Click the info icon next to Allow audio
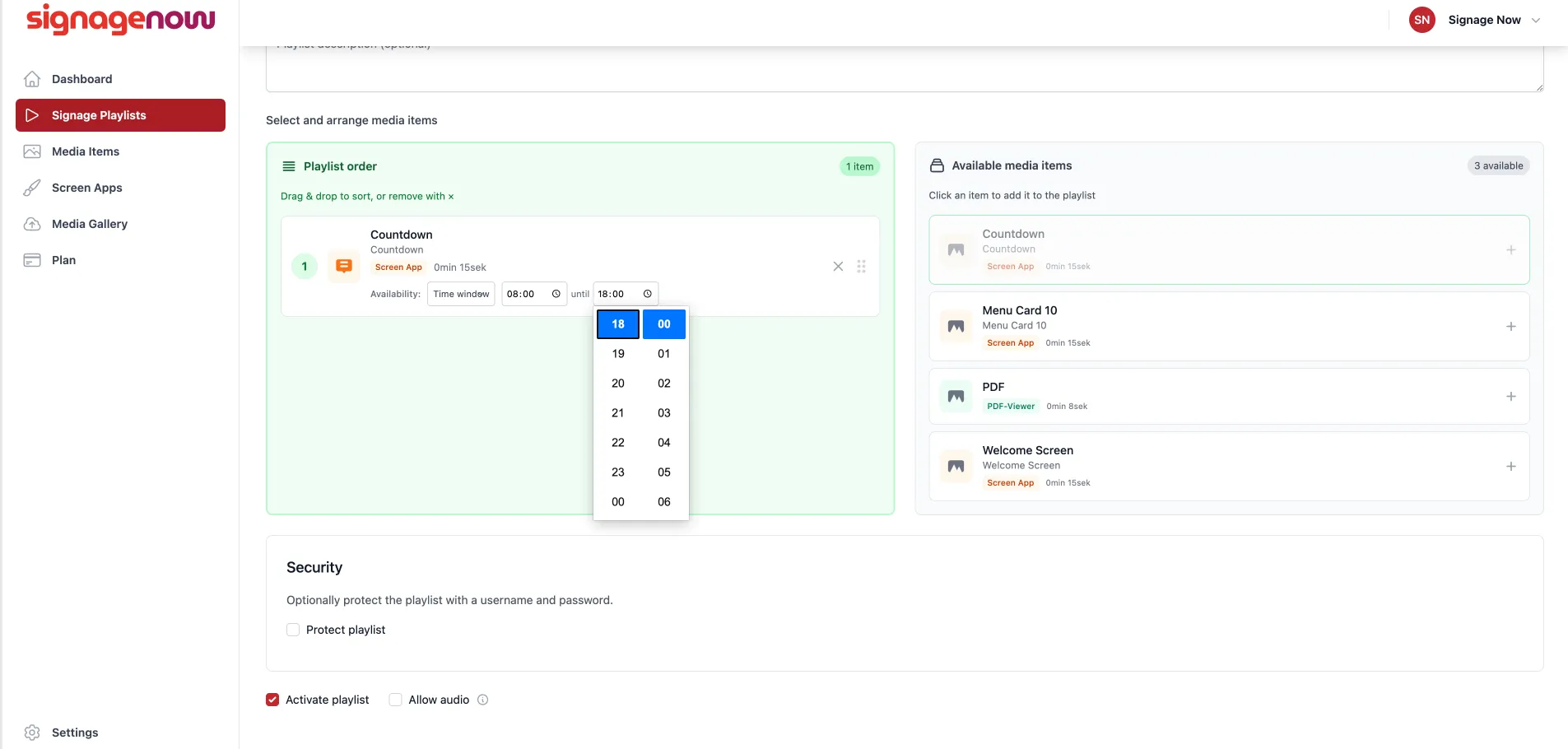The image size is (1568, 749). point(483,700)
